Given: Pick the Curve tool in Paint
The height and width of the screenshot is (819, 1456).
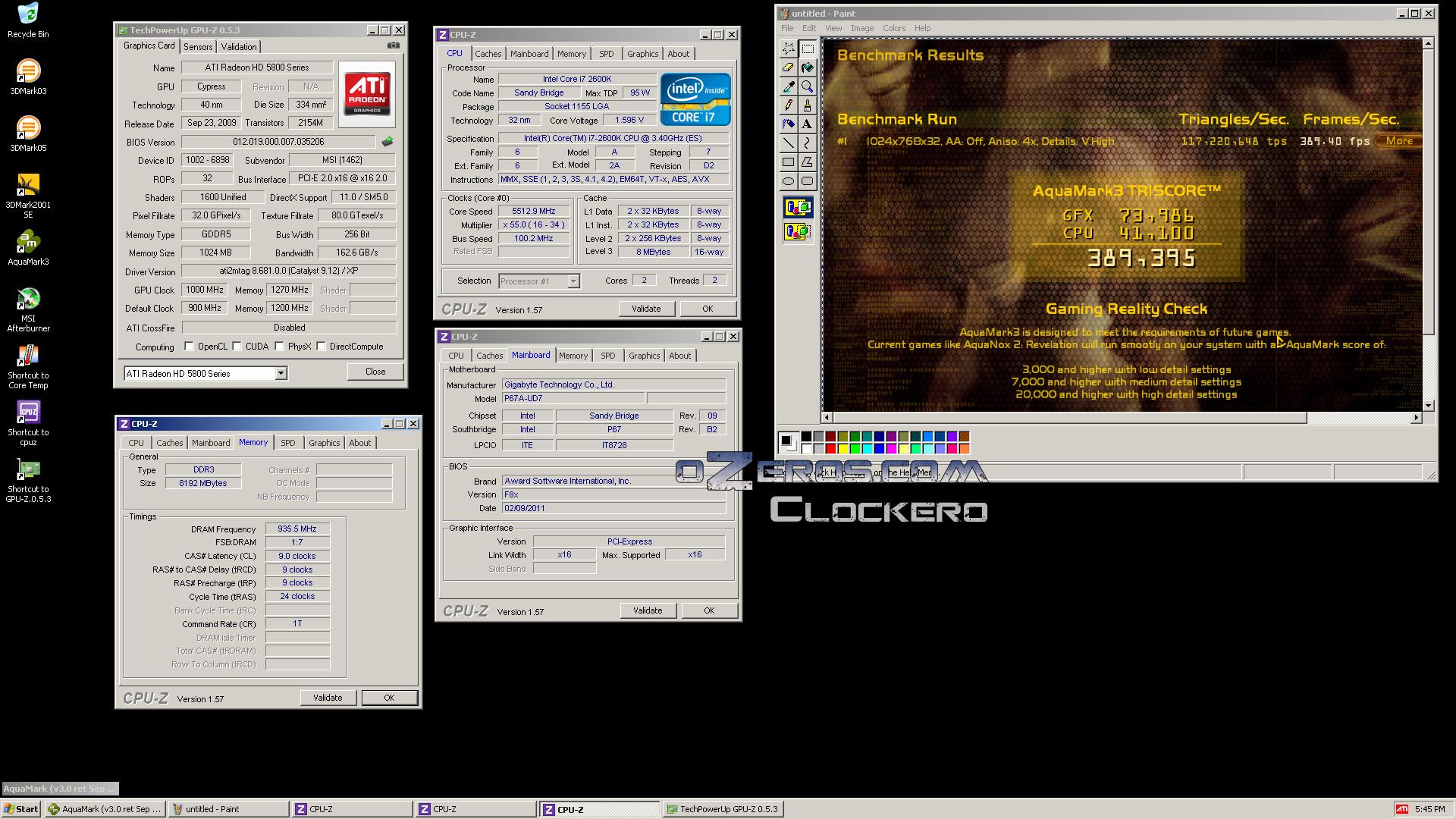Looking at the screenshot, I should tap(808, 143).
